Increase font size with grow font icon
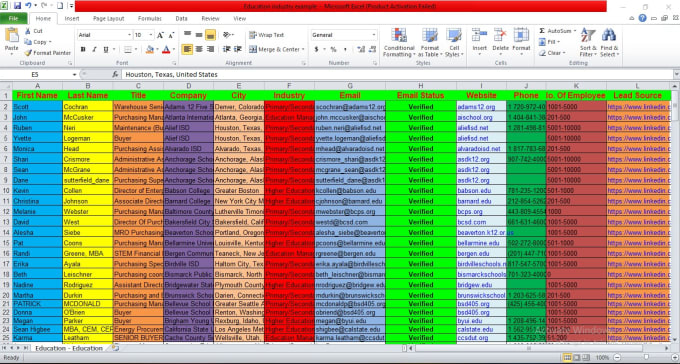The width and height of the screenshot is (680, 364). (160, 35)
